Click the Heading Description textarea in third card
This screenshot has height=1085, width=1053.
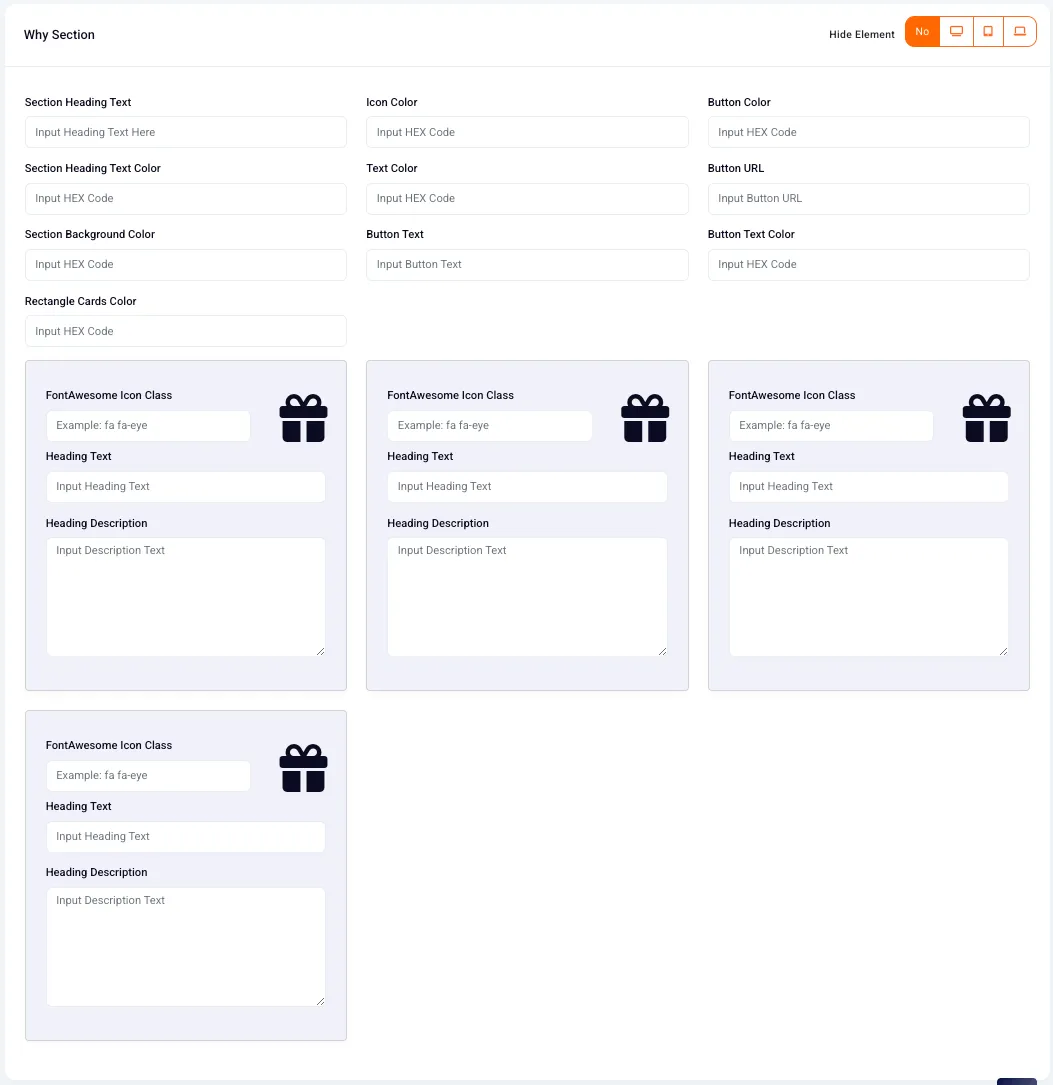[x=868, y=597]
